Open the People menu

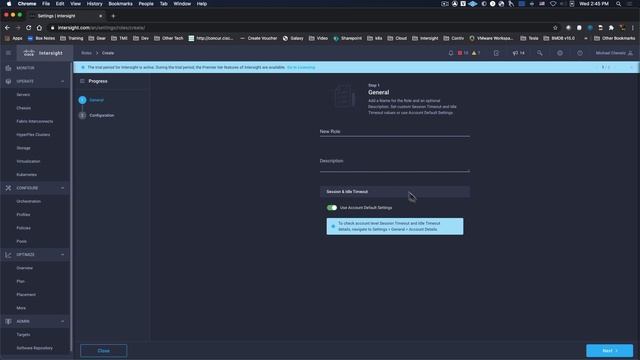(x=146, y=4)
